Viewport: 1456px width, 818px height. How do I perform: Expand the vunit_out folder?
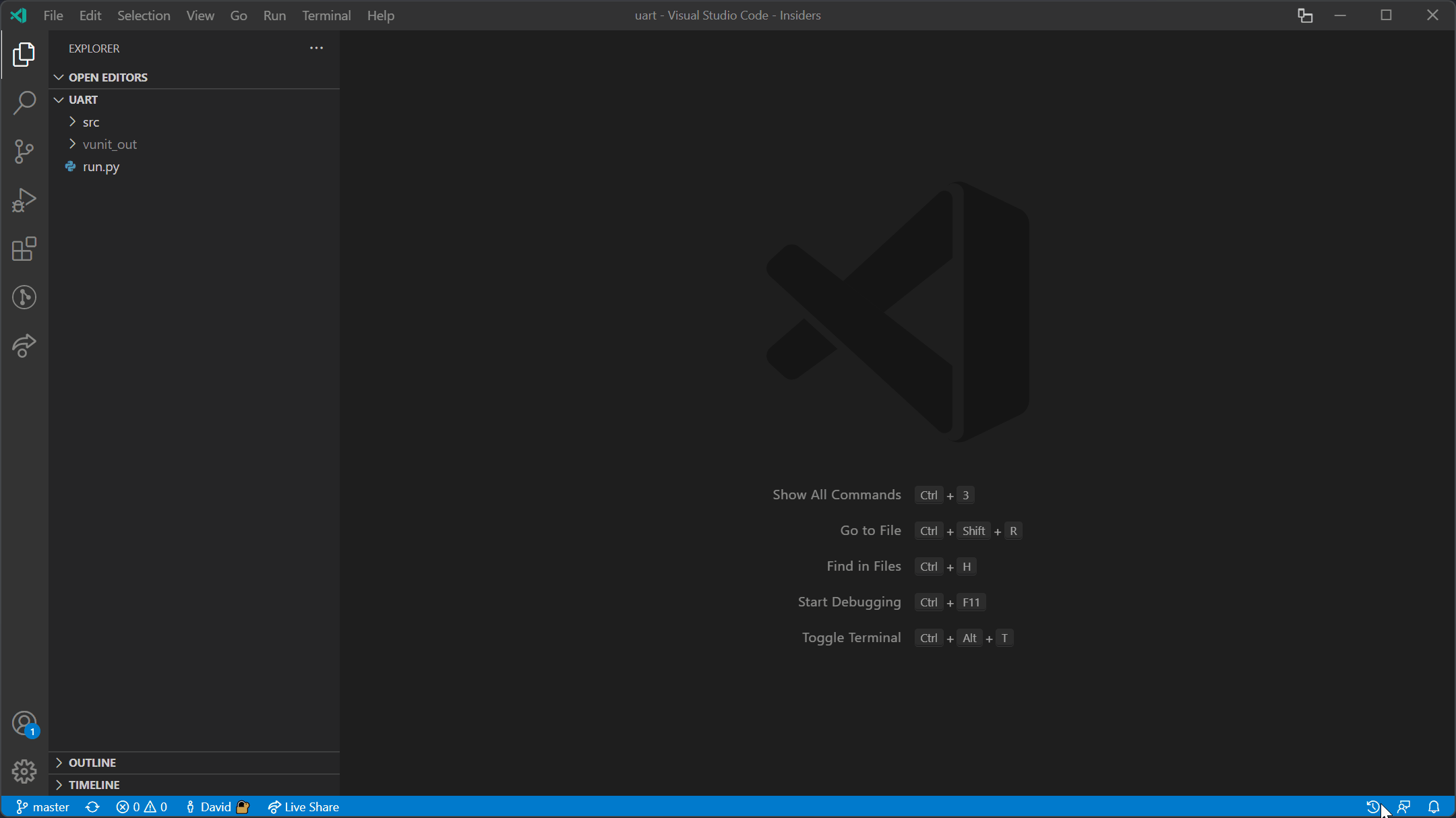click(194, 144)
